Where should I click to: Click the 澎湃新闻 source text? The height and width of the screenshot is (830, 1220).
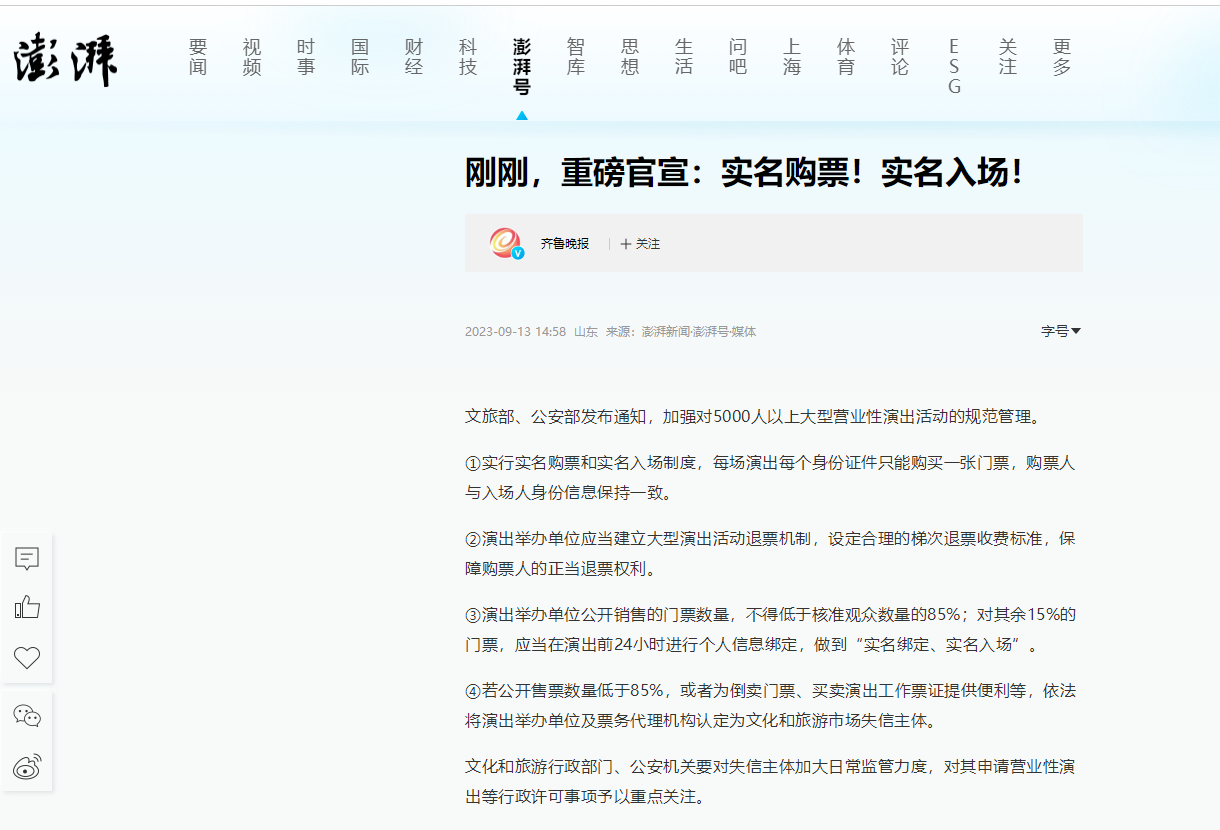click(x=665, y=332)
